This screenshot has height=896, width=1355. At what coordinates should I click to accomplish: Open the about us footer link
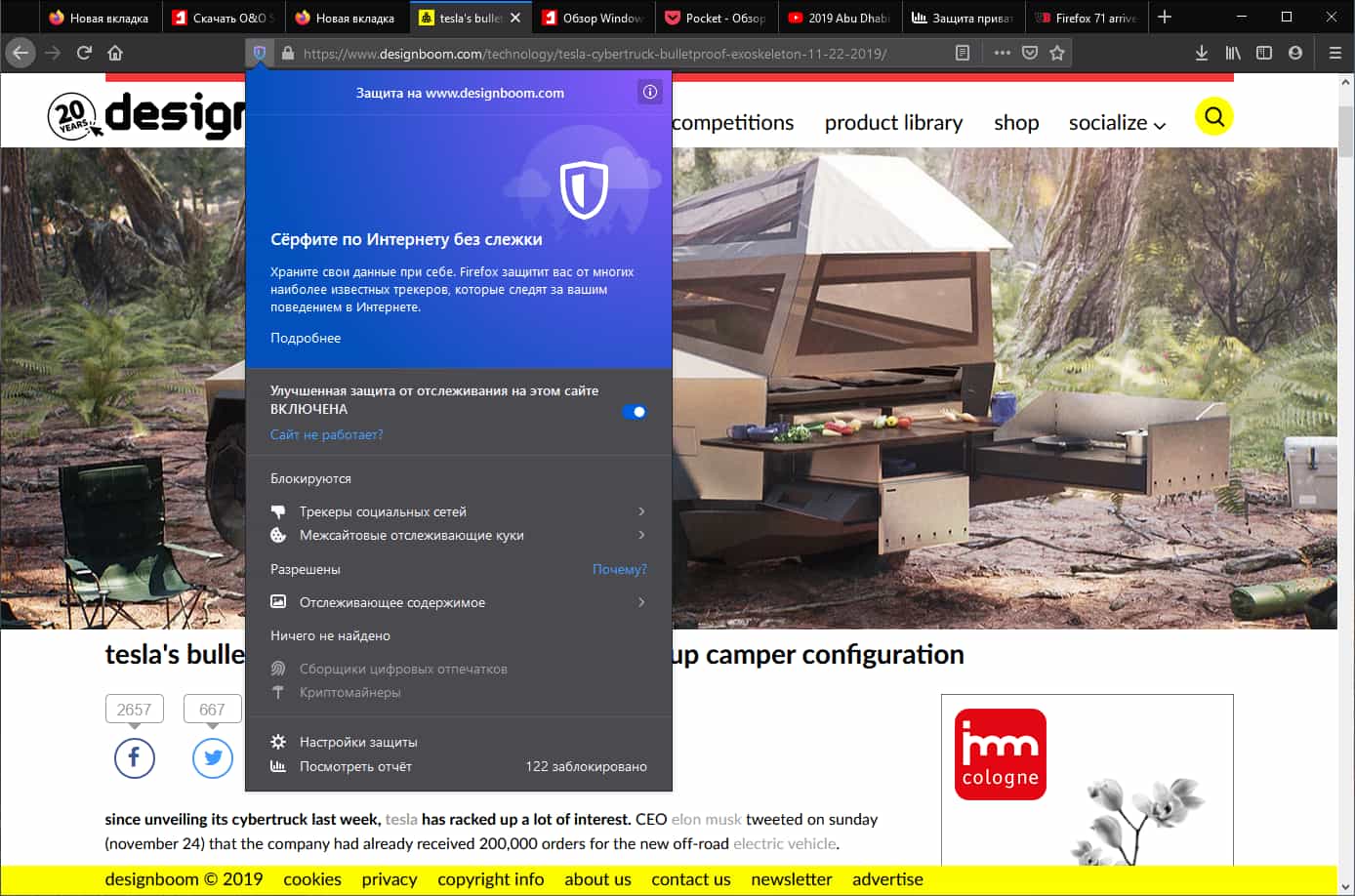(598, 879)
